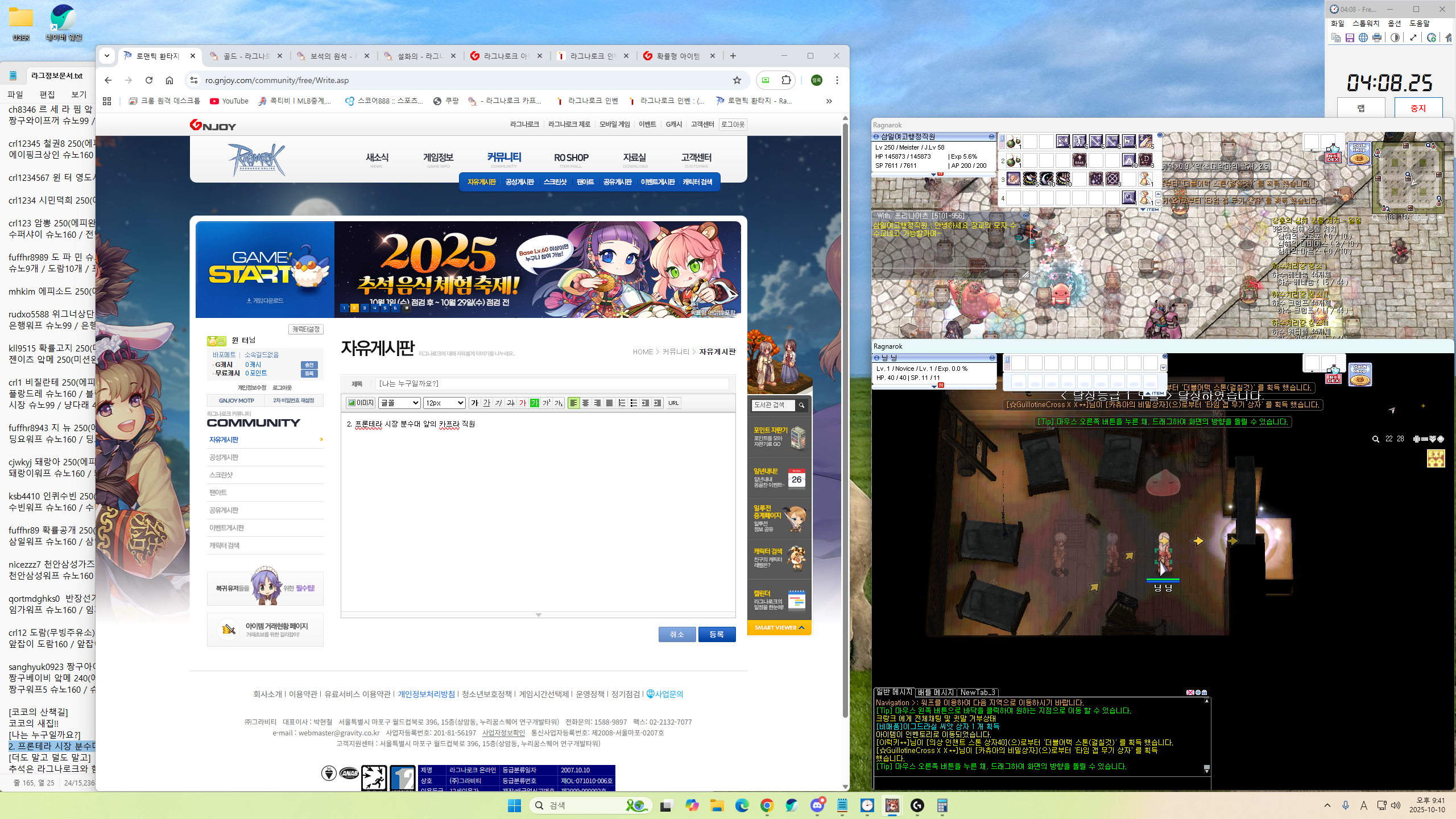This screenshot has height=819, width=1456.
Task: Toggle italic formatting in editor toolbar
Action: coord(498,403)
